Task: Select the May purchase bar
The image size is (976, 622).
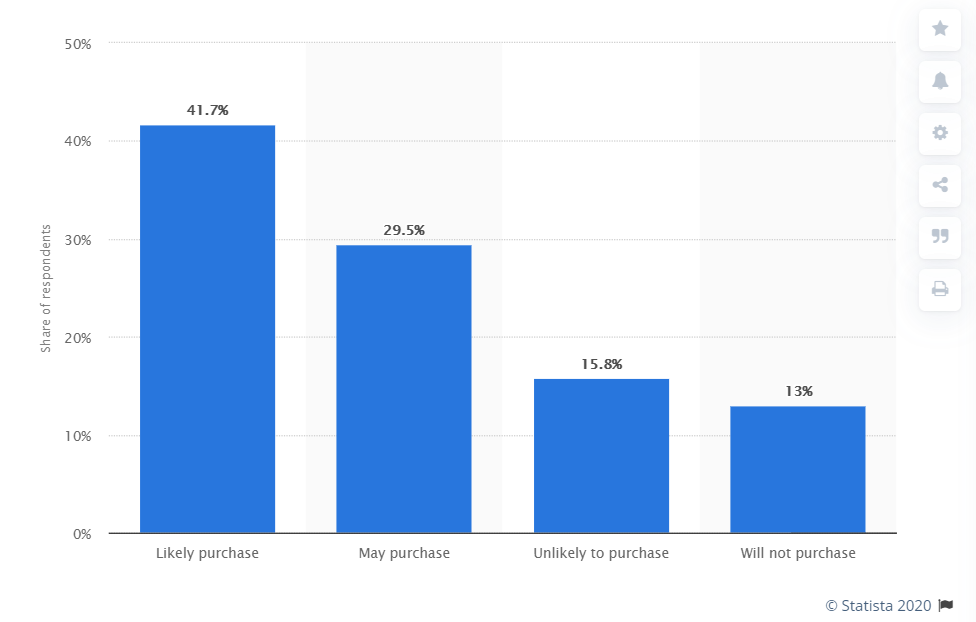Action: click(404, 389)
